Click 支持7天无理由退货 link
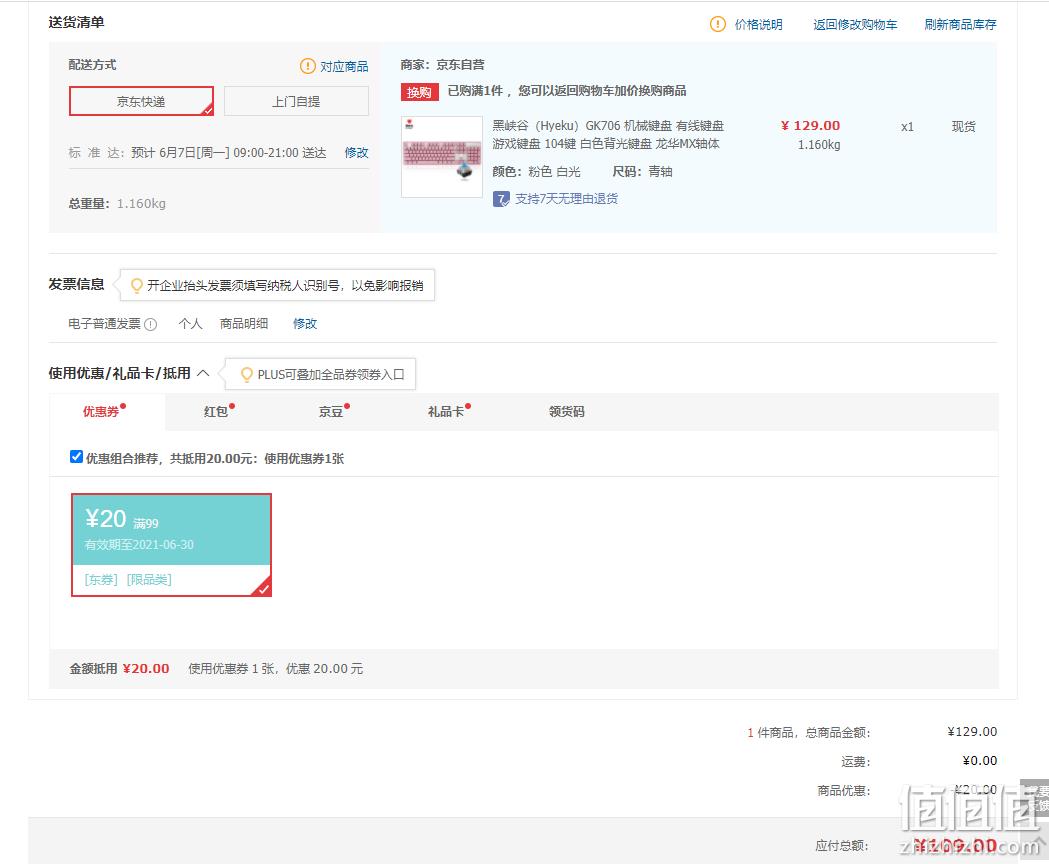1049x864 pixels. [x=567, y=199]
